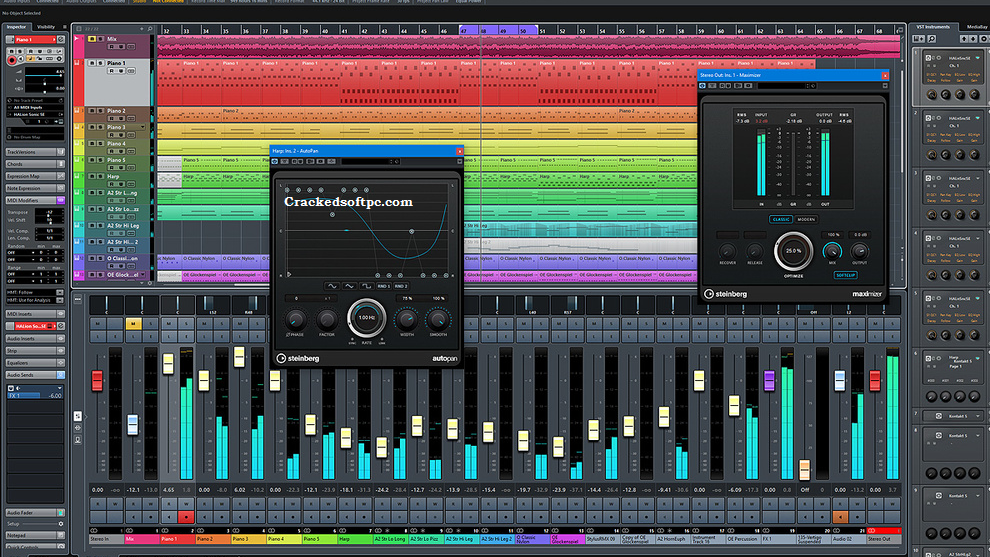Select Modern mode in Maximizer
The height and width of the screenshot is (557, 990).
click(806, 219)
